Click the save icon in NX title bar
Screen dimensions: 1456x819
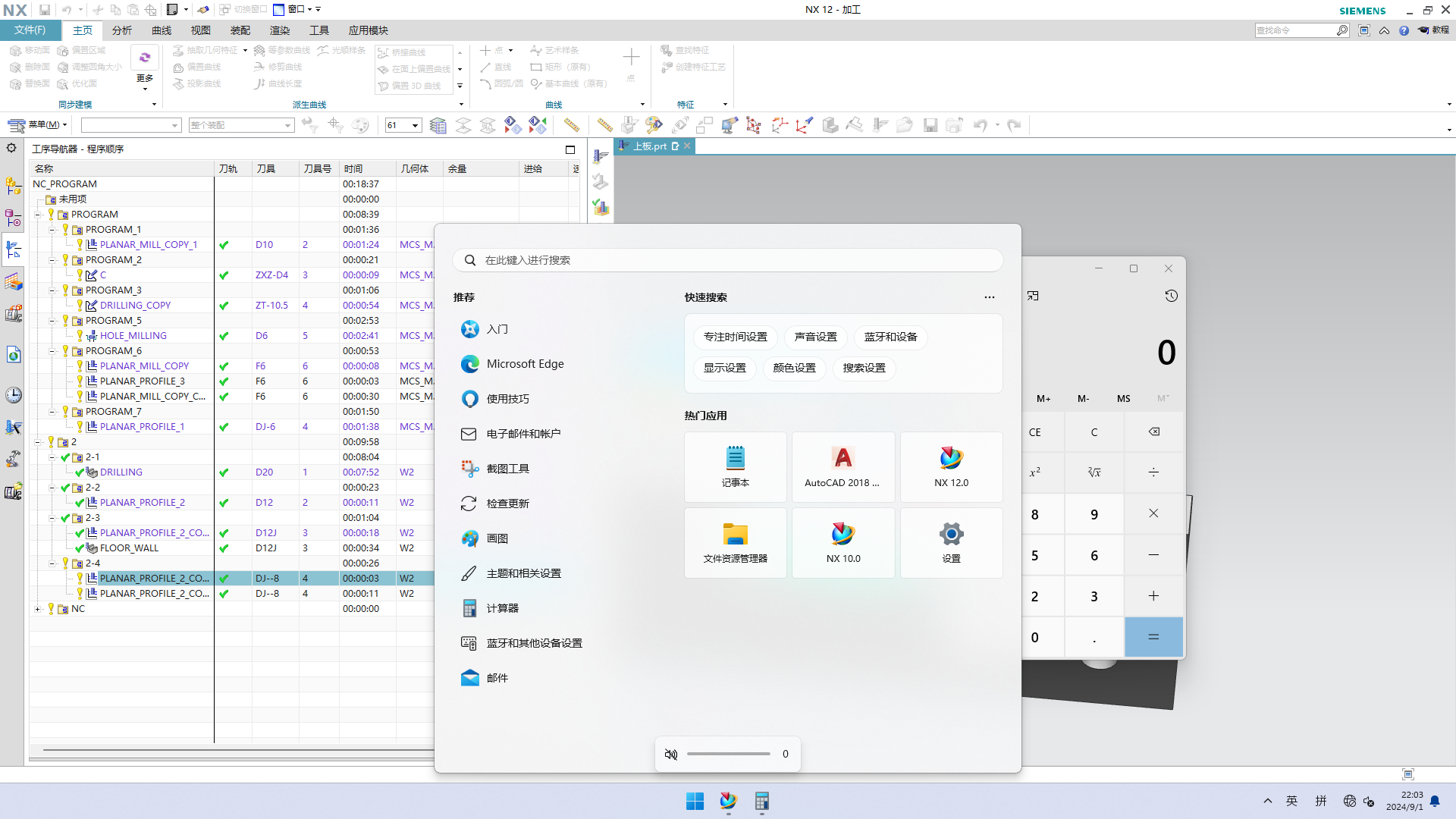tap(45, 10)
